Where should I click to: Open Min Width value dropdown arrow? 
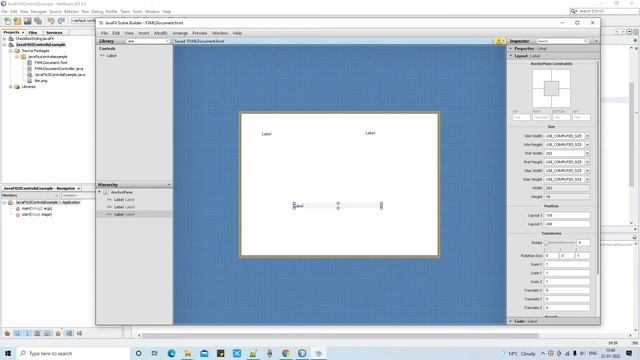pos(587,136)
